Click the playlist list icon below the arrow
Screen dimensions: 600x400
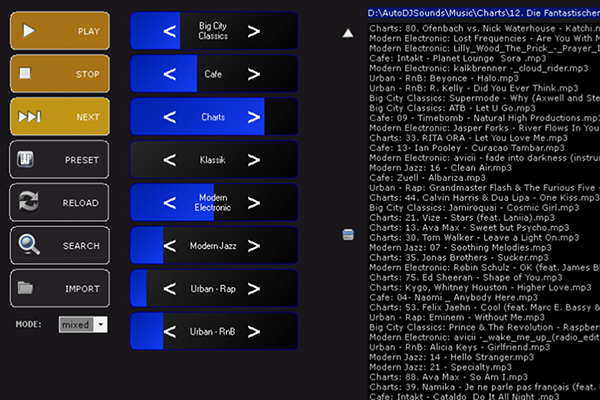348,235
